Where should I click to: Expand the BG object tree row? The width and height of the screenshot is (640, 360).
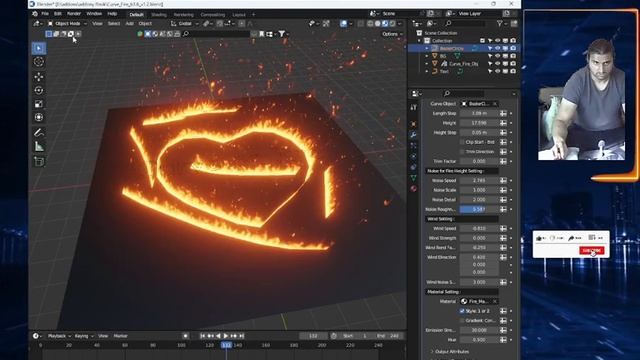pos(427,56)
